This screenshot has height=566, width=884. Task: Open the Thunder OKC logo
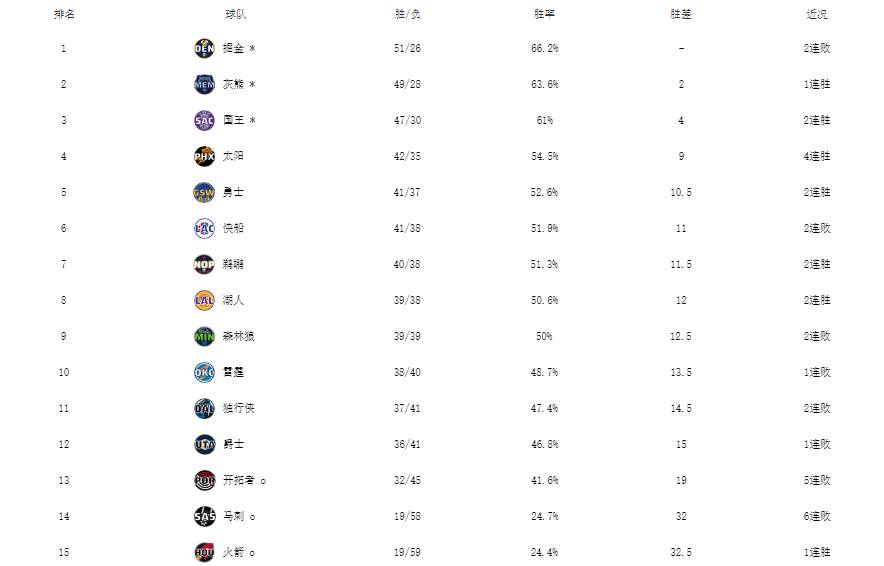(x=204, y=373)
